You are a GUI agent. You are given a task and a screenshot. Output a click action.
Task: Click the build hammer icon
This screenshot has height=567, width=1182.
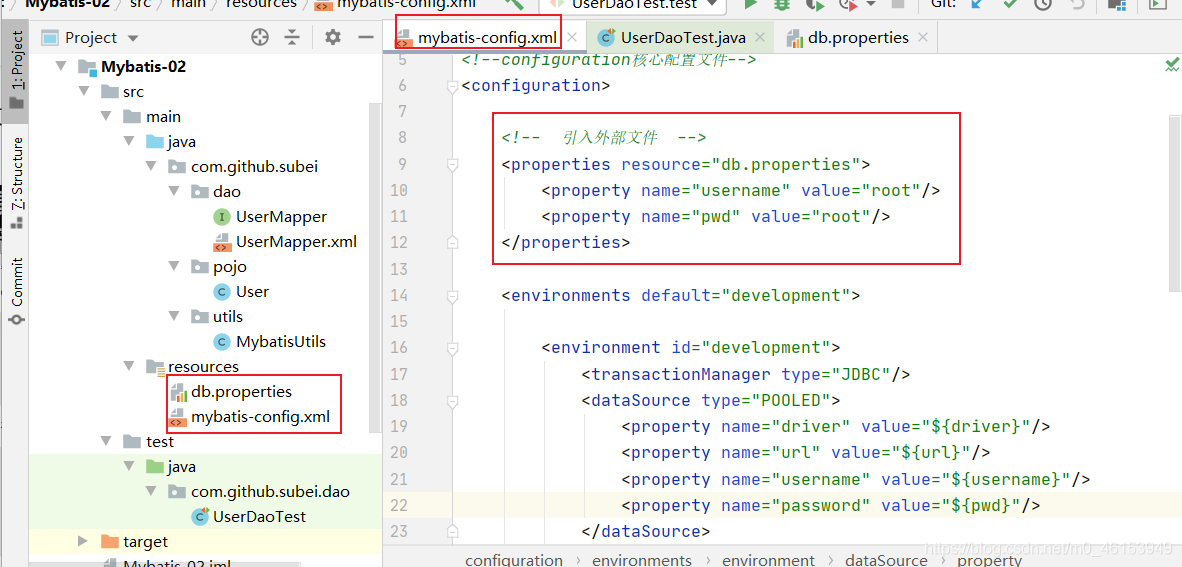pyautogui.click(x=515, y=4)
